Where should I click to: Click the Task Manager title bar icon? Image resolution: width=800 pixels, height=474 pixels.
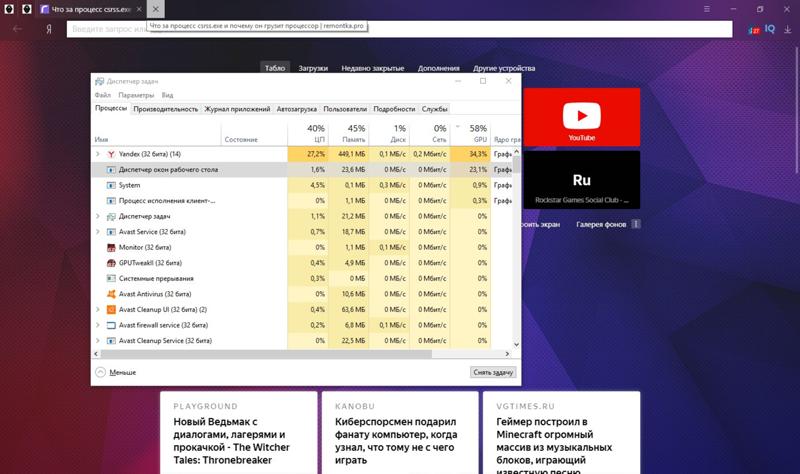(99, 81)
